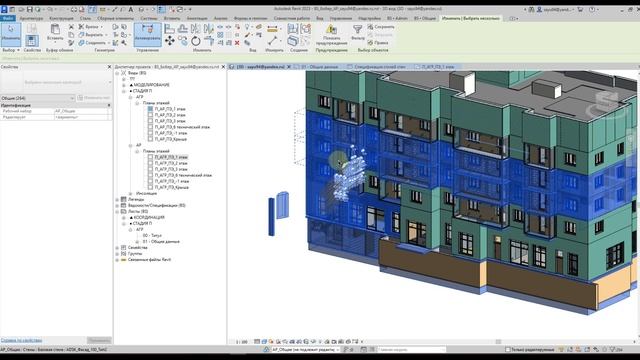640x360 pixels.
Task: Switch to the Совместная работа ribbon tab
Action: (x=292, y=18)
